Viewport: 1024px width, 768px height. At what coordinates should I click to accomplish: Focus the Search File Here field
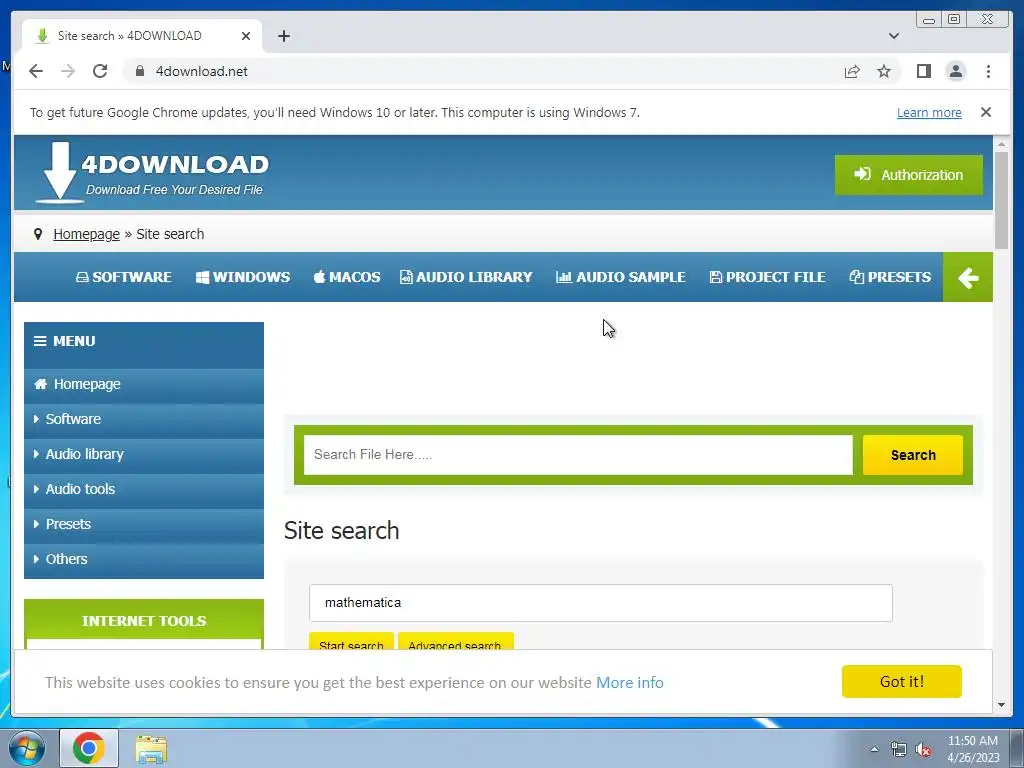(x=578, y=455)
